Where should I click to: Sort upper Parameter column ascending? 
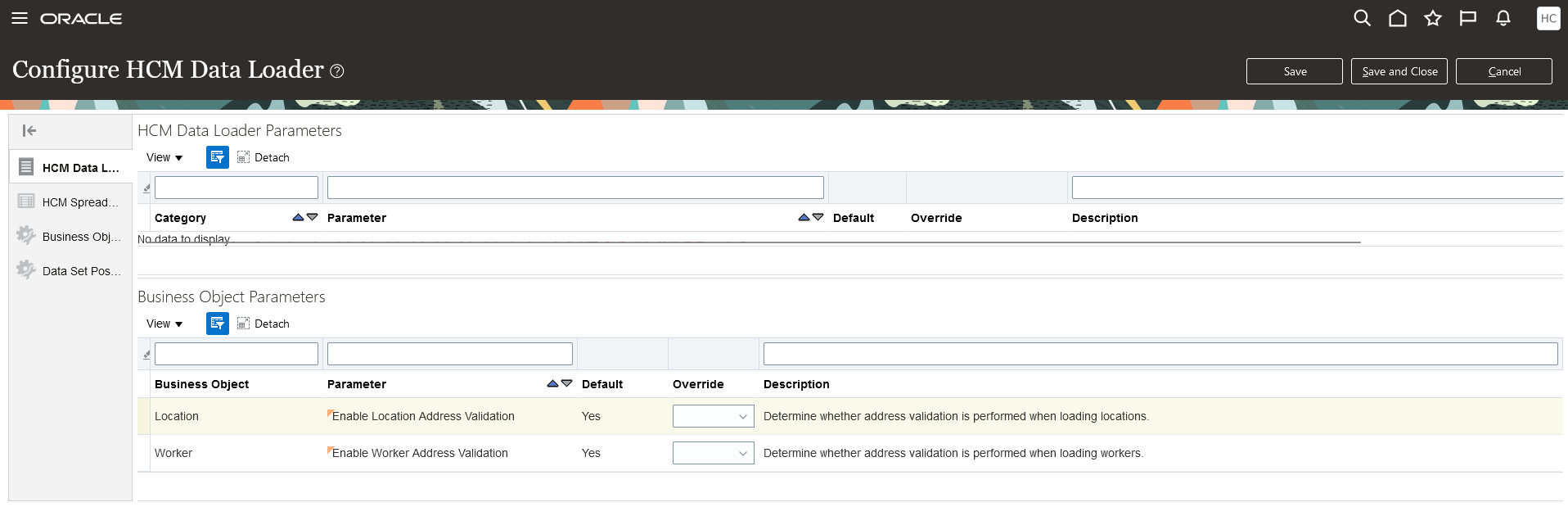tap(804, 217)
